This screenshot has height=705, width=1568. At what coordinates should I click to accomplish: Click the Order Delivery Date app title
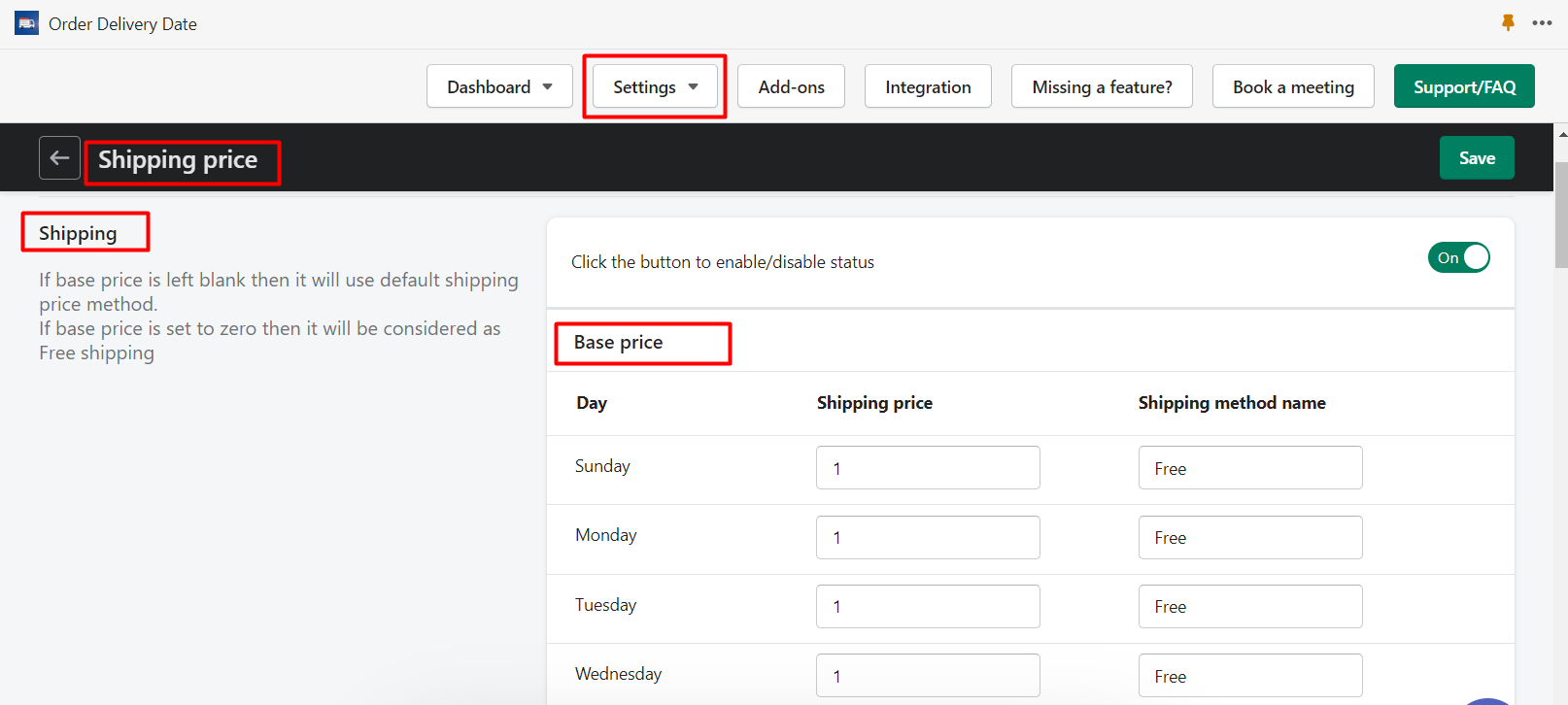(x=122, y=24)
